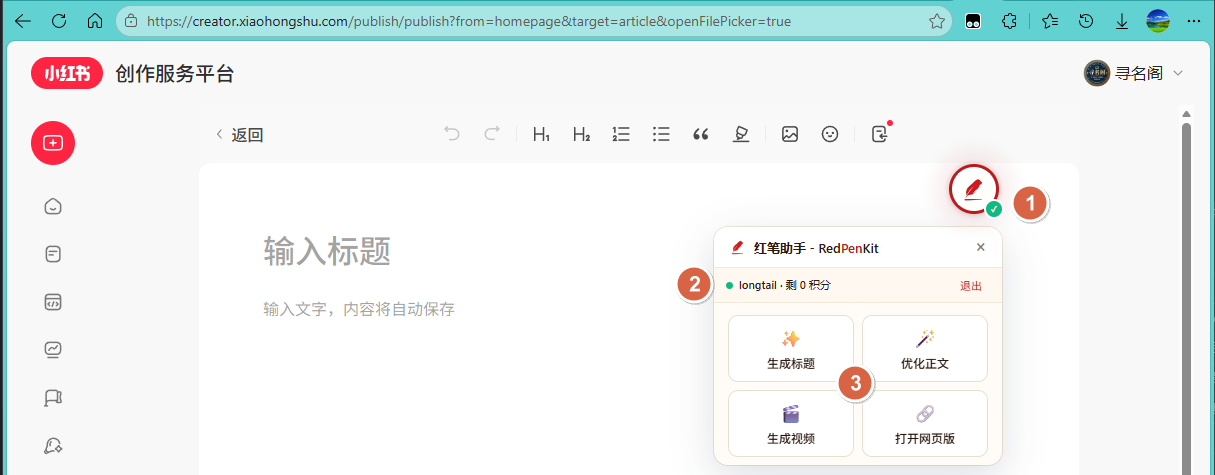Go to browser home page icon
Screen dimensions: 1215x475
click(x=95, y=20)
